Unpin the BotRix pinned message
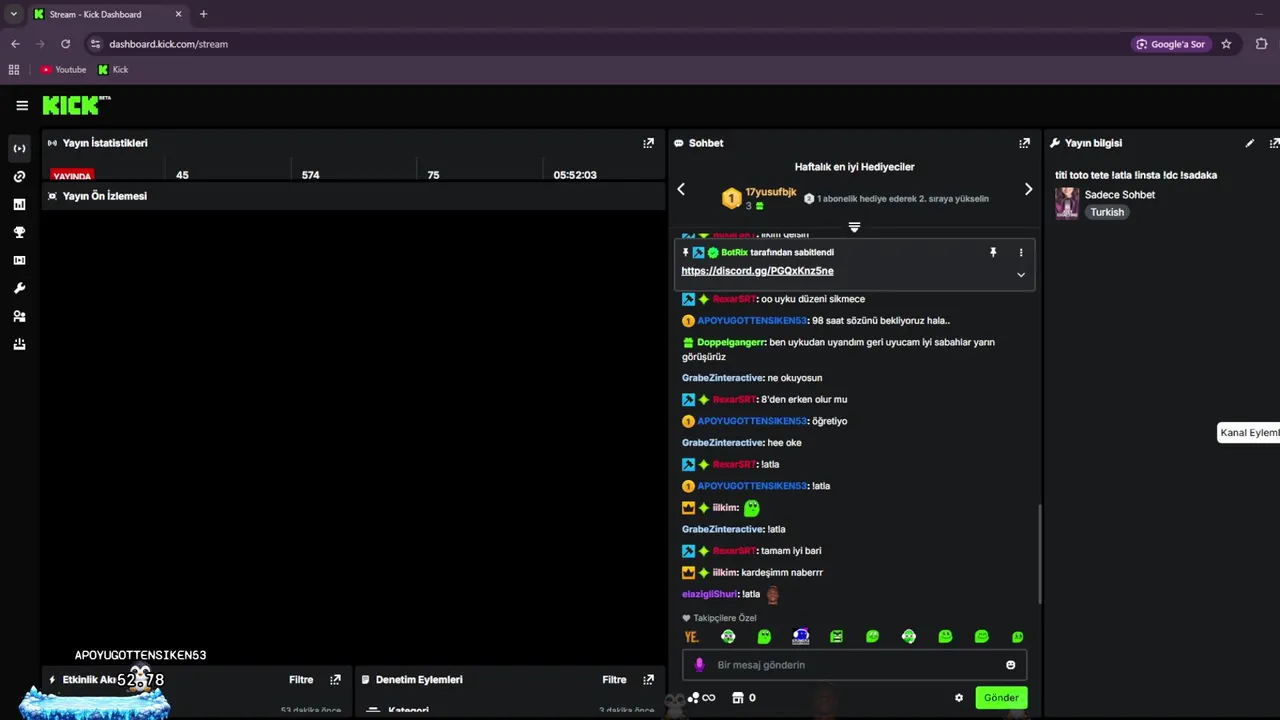Viewport: 1280px width, 720px height. tap(993, 252)
